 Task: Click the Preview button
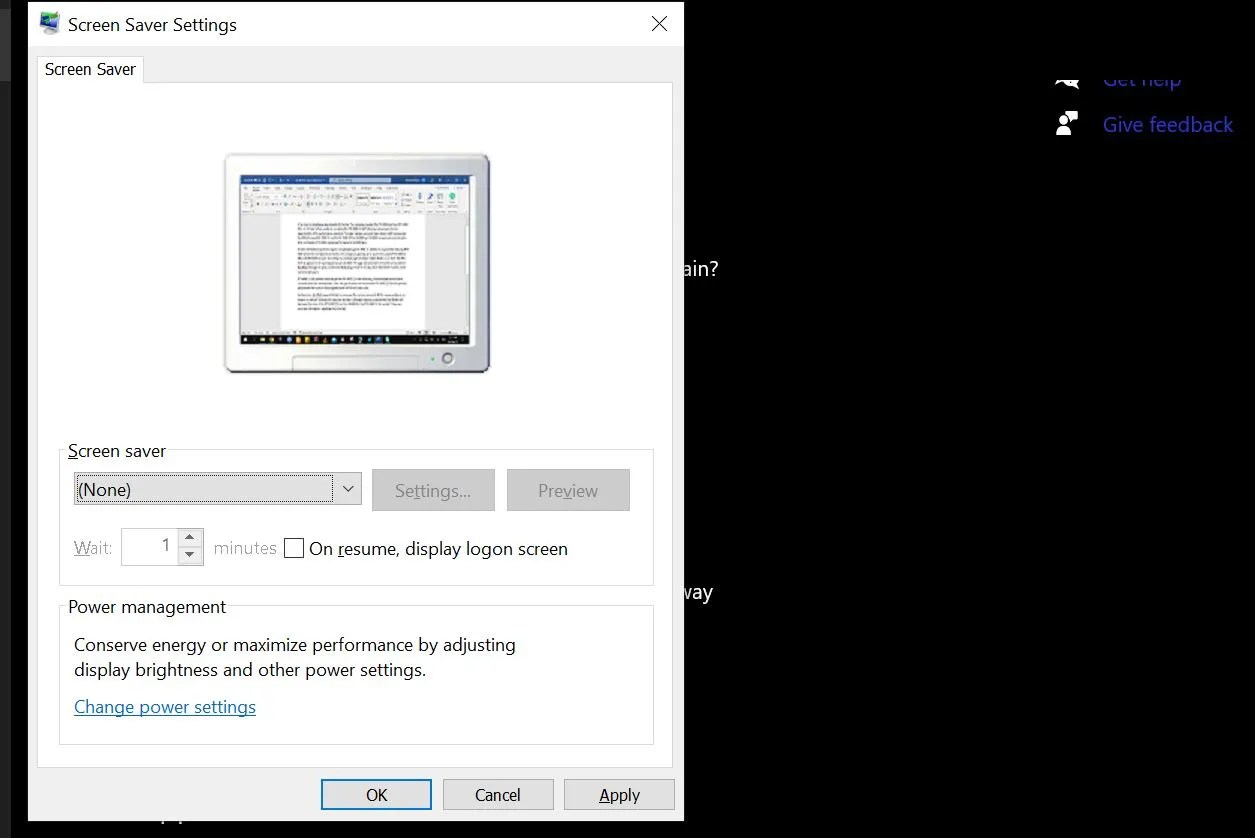567,490
